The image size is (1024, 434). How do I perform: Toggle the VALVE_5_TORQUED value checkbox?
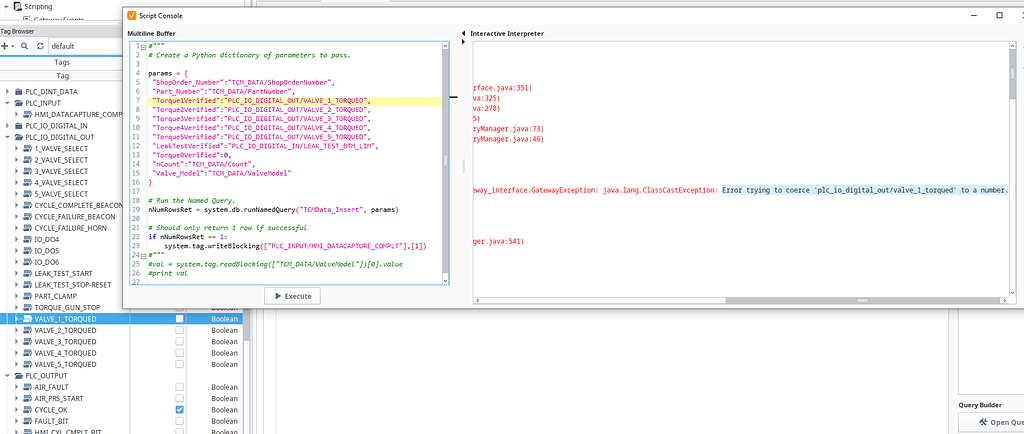tap(180, 364)
